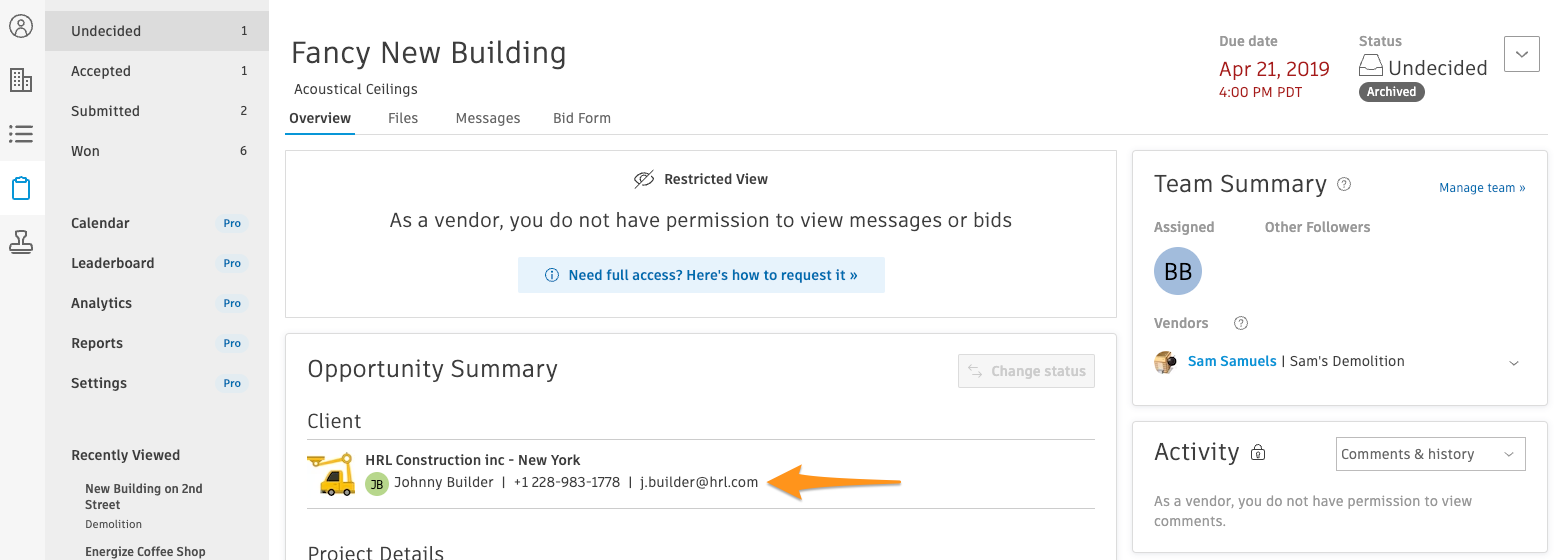The width and height of the screenshot is (1563, 560).
Task: Click the Vendors help question icon
Action: coord(1241,323)
